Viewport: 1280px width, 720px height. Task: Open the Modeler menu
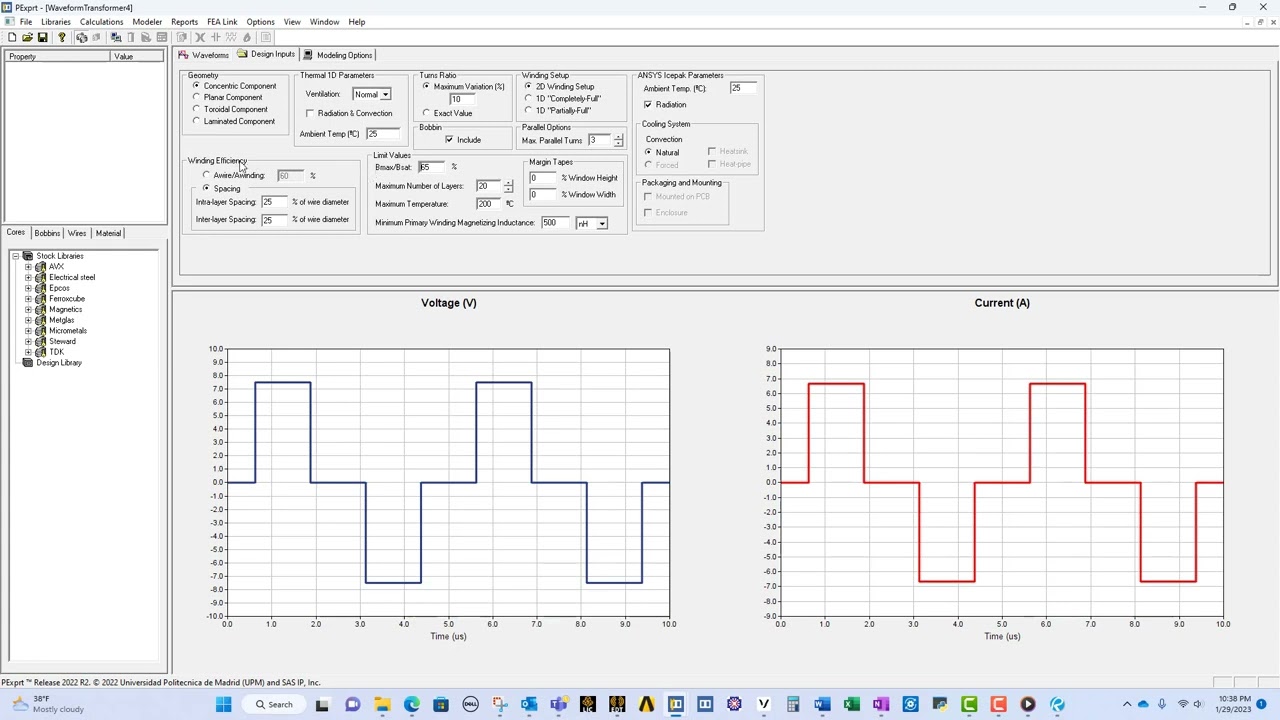(147, 22)
